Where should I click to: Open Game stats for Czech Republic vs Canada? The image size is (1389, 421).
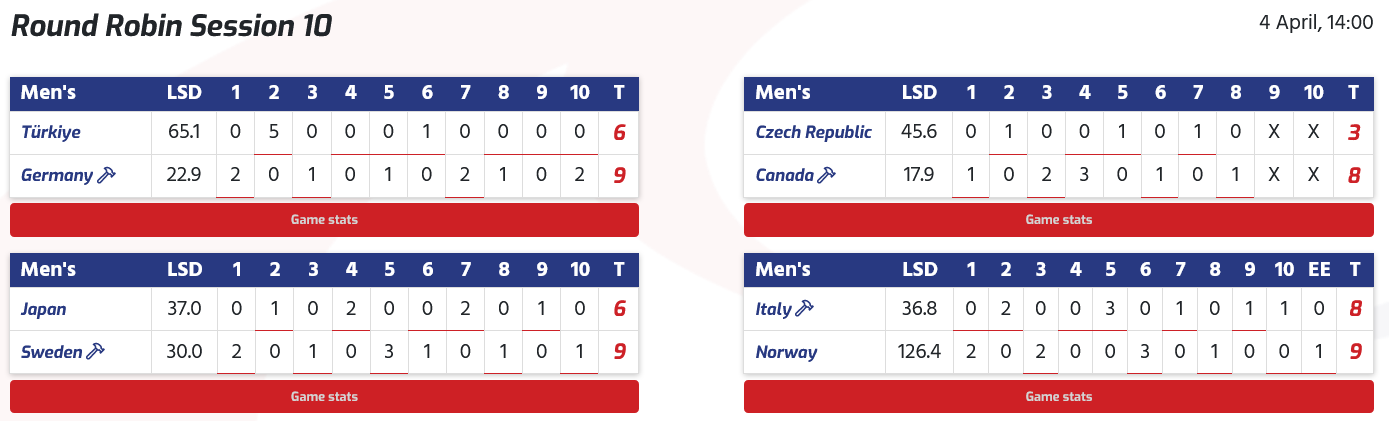(x=1059, y=220)
